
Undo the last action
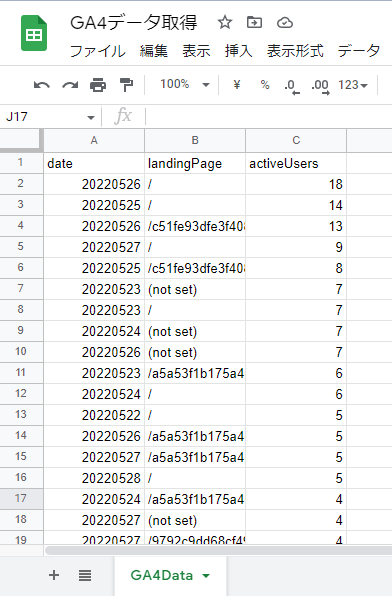coord(41,85)
